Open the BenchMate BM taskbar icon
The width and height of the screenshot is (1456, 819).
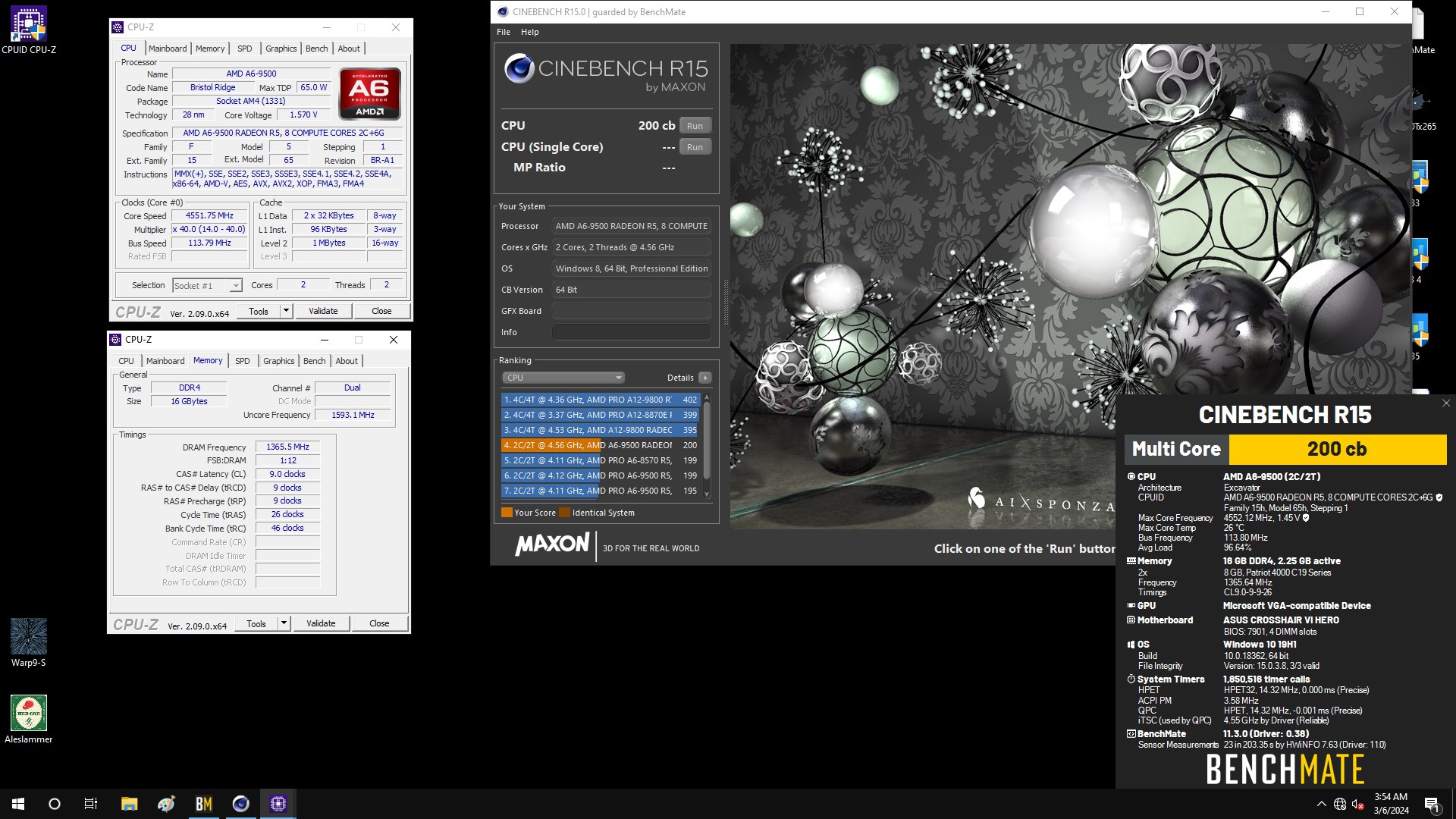(204, 804)
